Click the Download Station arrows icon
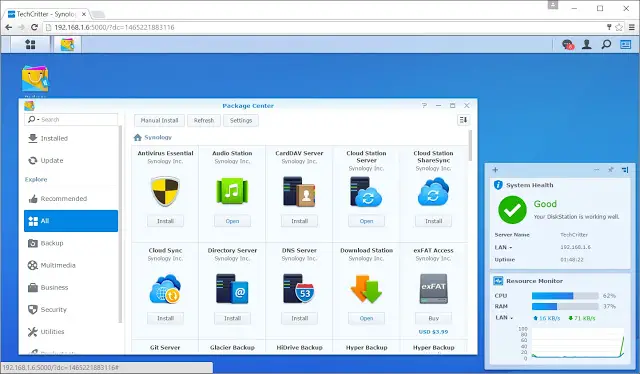The image size is (640, 374). pyautogui.click(x=366, y=289)
